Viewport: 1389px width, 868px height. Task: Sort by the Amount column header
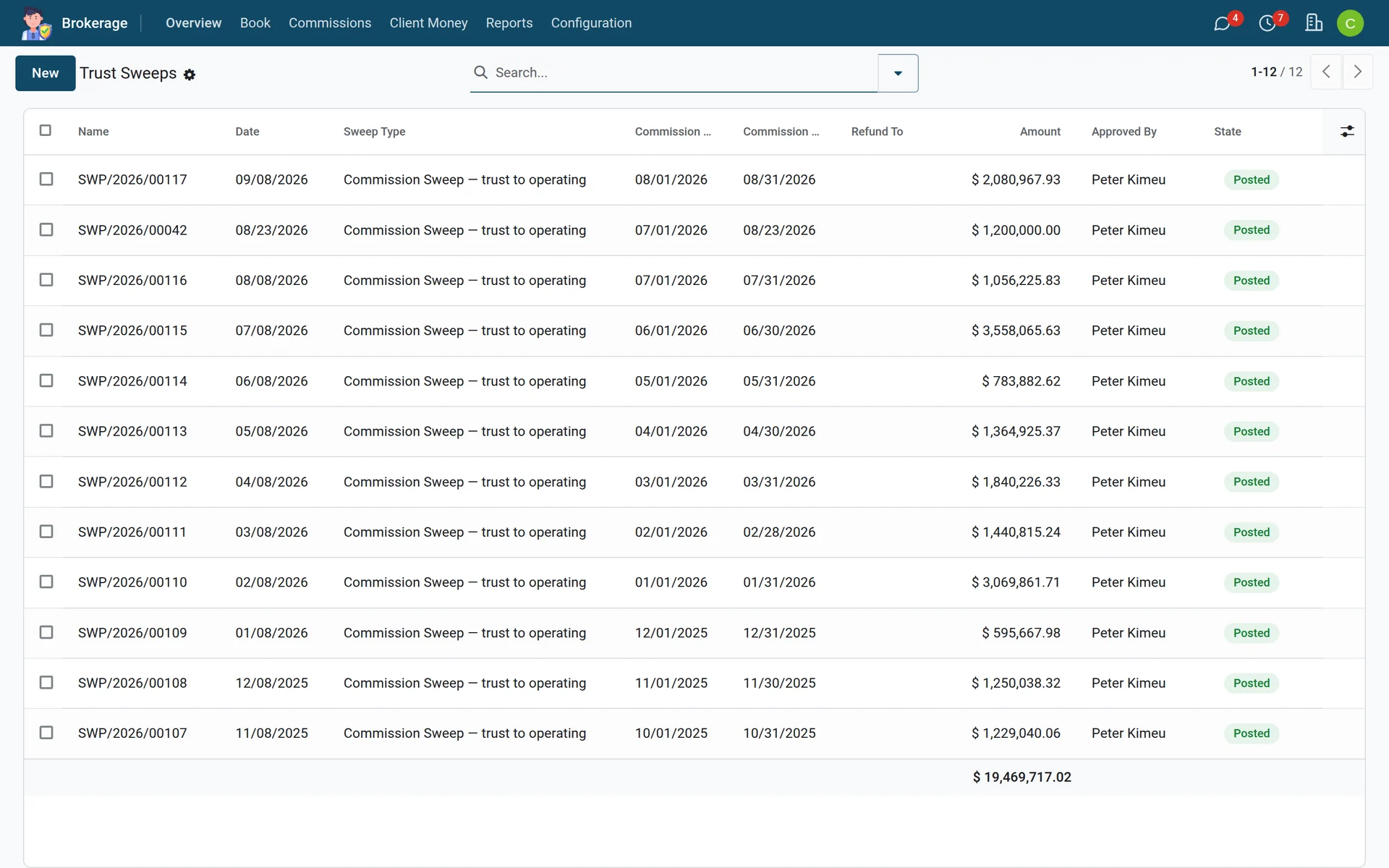pos(1040,132)
